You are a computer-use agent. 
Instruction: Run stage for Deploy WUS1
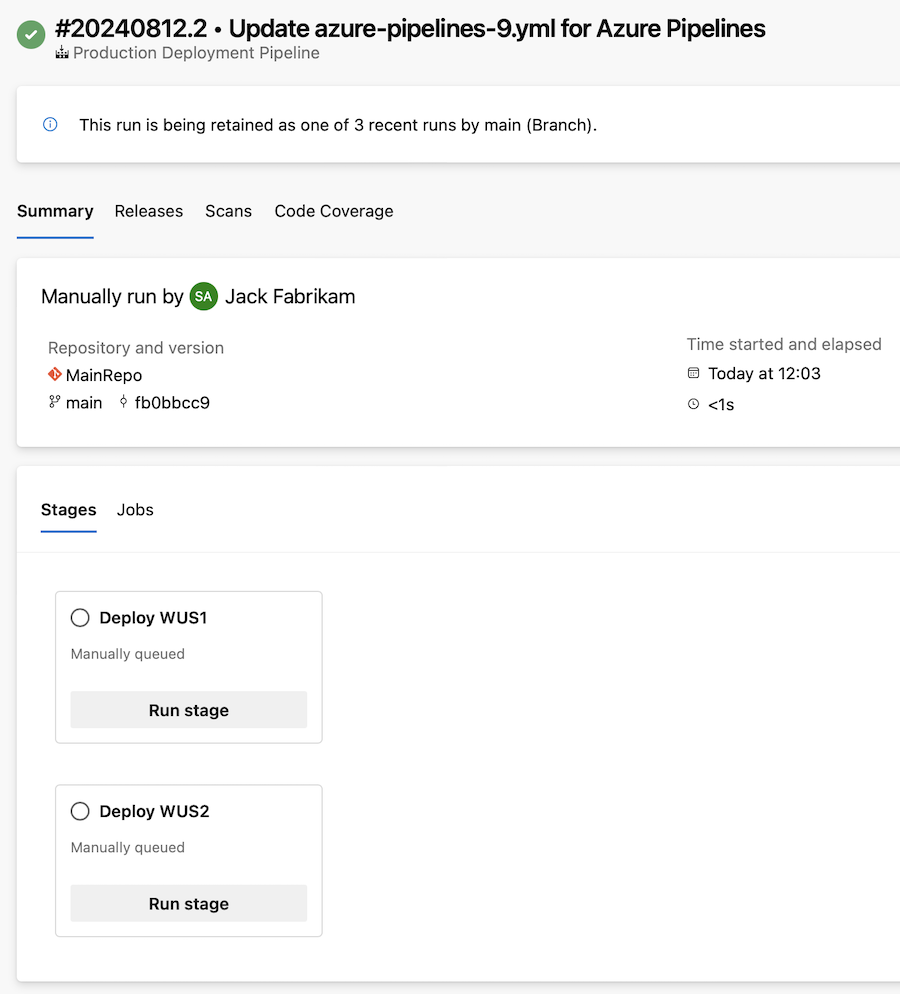(189, 710)
